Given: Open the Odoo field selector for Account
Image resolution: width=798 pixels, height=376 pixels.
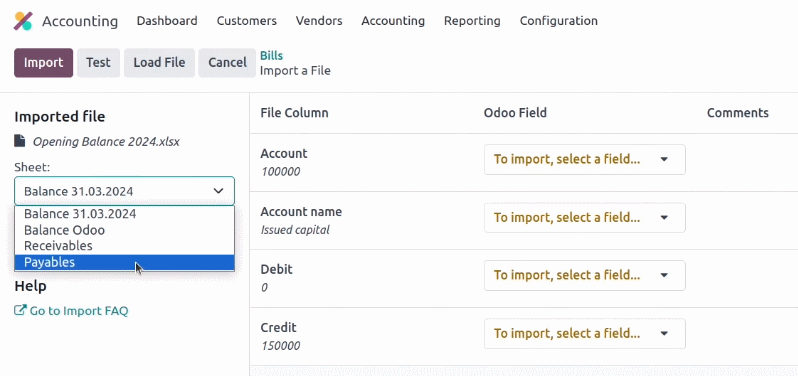Looking at the screenshot, I should [x=584, y=159].
